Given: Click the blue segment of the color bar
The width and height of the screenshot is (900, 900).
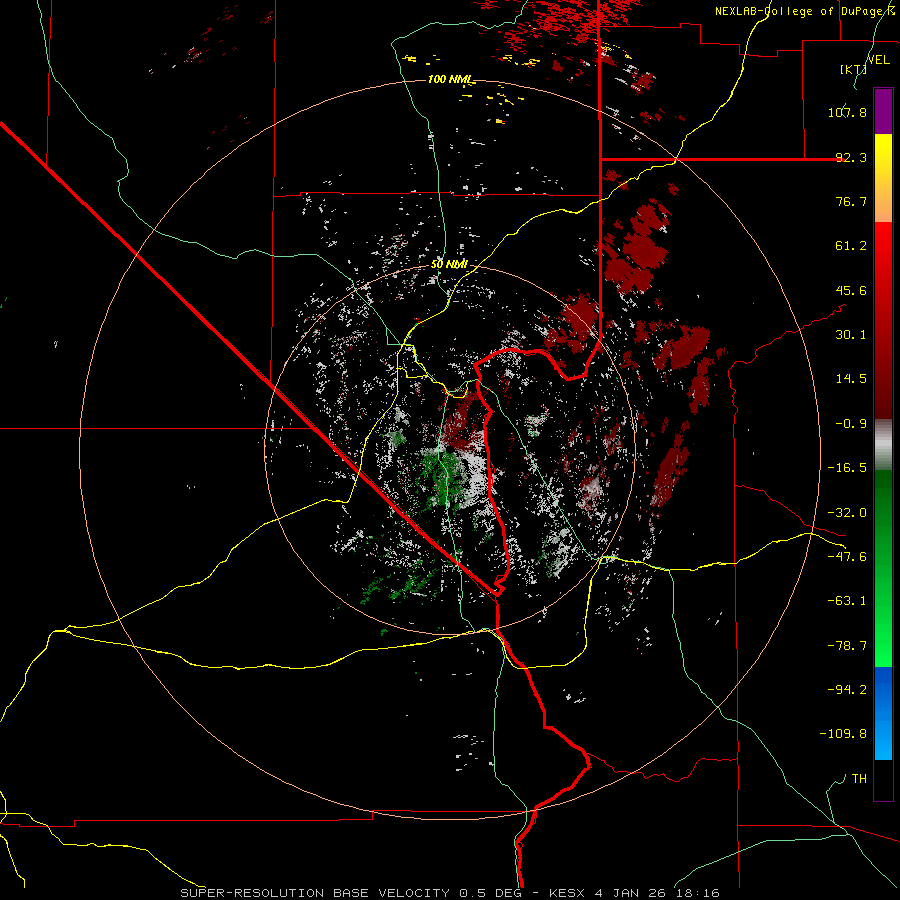Looking at the screenshot, I should (883, 713).
